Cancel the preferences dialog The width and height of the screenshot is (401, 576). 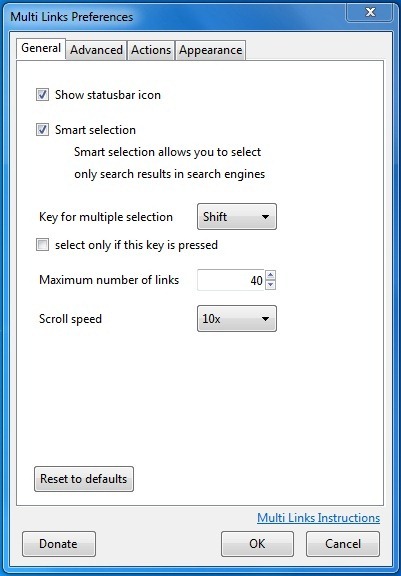(x=343, y=544)
